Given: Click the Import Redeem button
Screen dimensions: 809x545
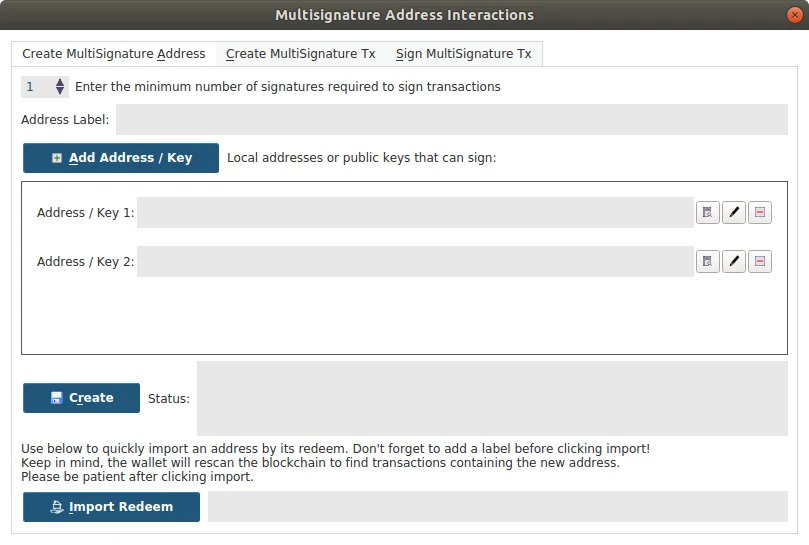Looking at the screenshot, I should pyautogui.click(x=111, y=507).
